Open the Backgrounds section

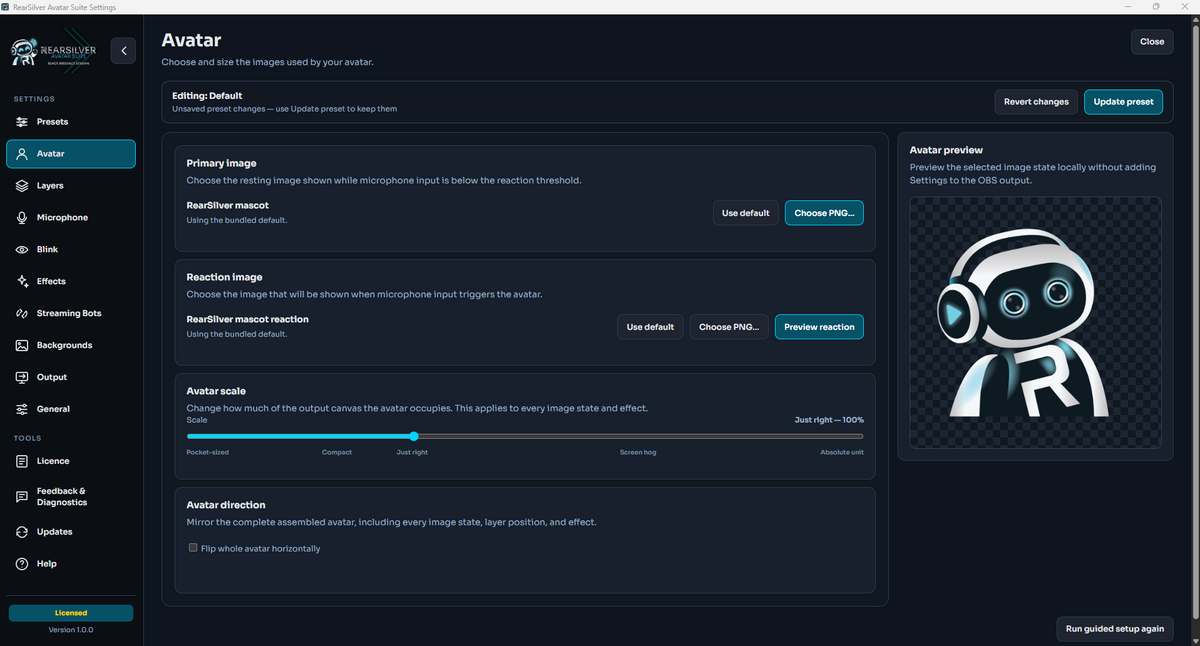(x=71, y=346)
